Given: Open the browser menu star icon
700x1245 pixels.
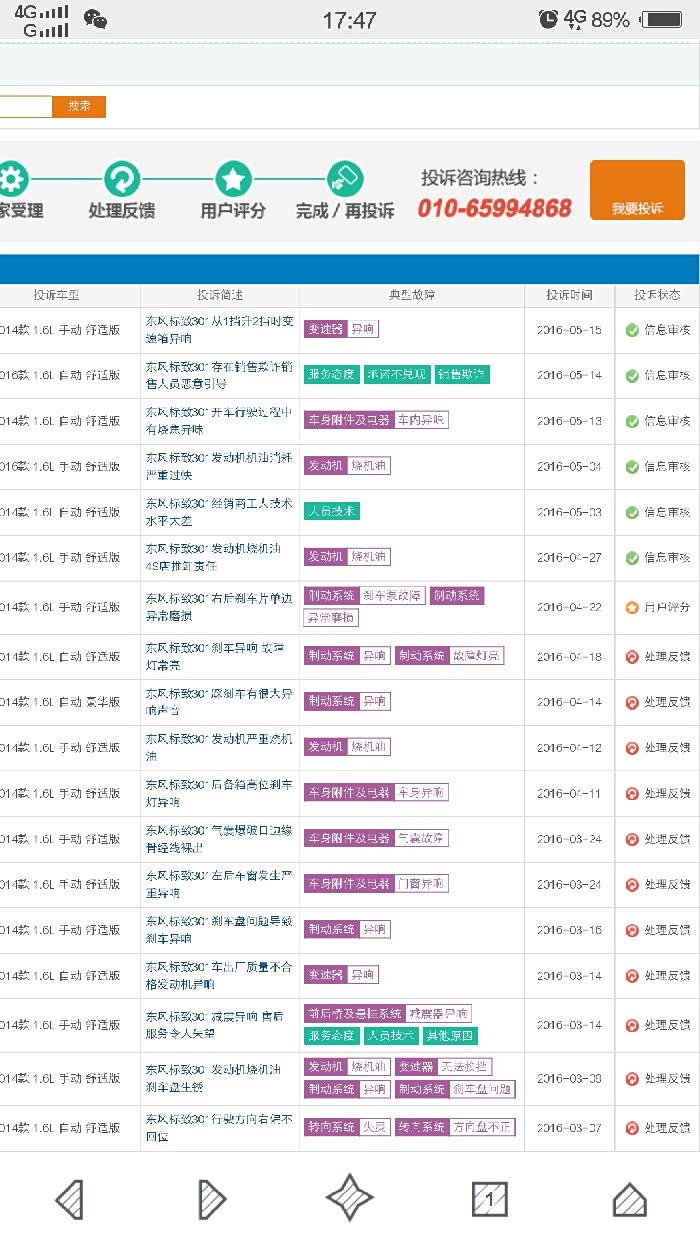Looking at the screenshot, I should (x=349, y=1198).
